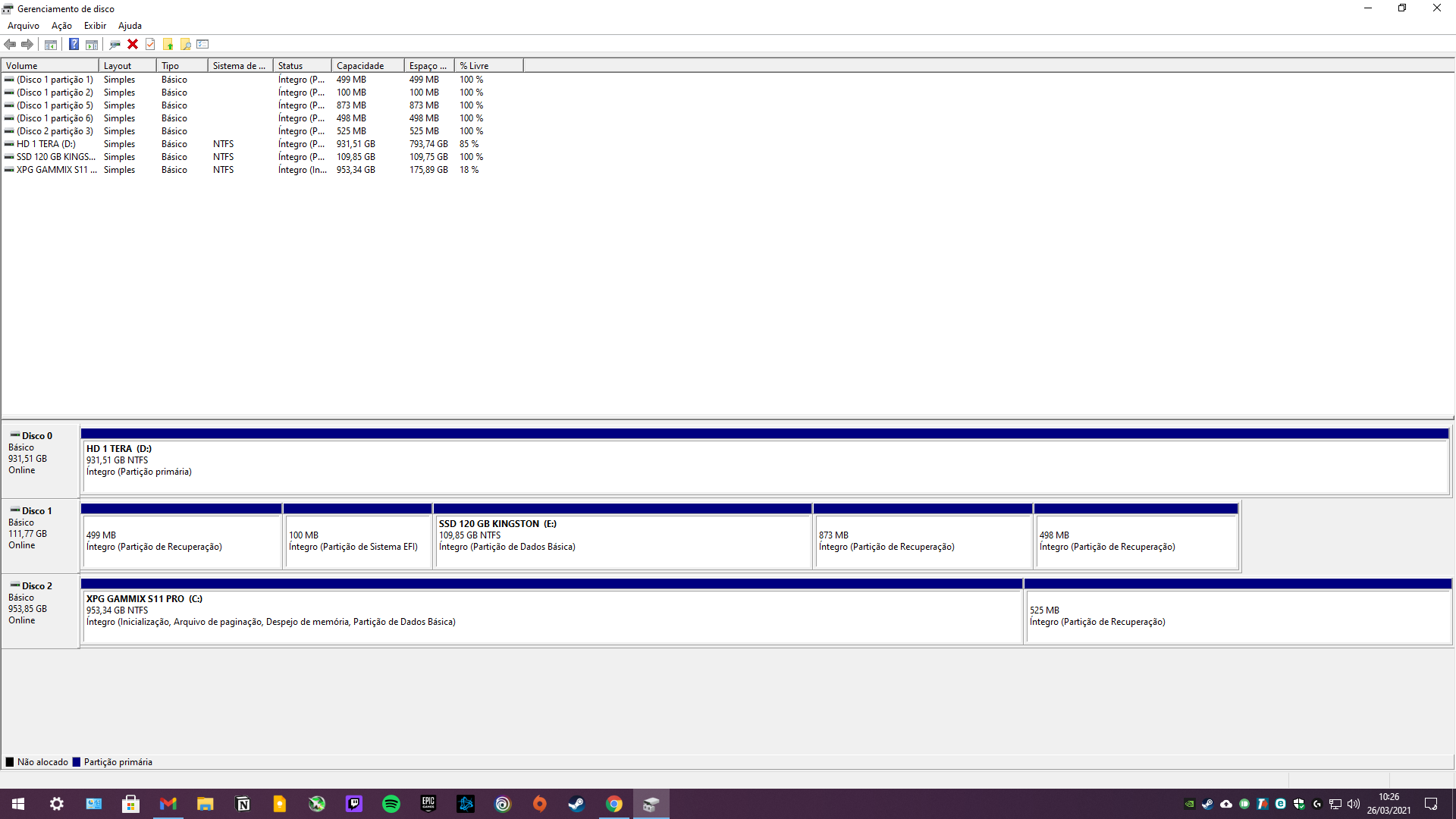The height and width of the screenshot is (819, 1456).
Task: Select the SSD 120 GB KINGSTON (E:) partition block
Action: [623, 536]
